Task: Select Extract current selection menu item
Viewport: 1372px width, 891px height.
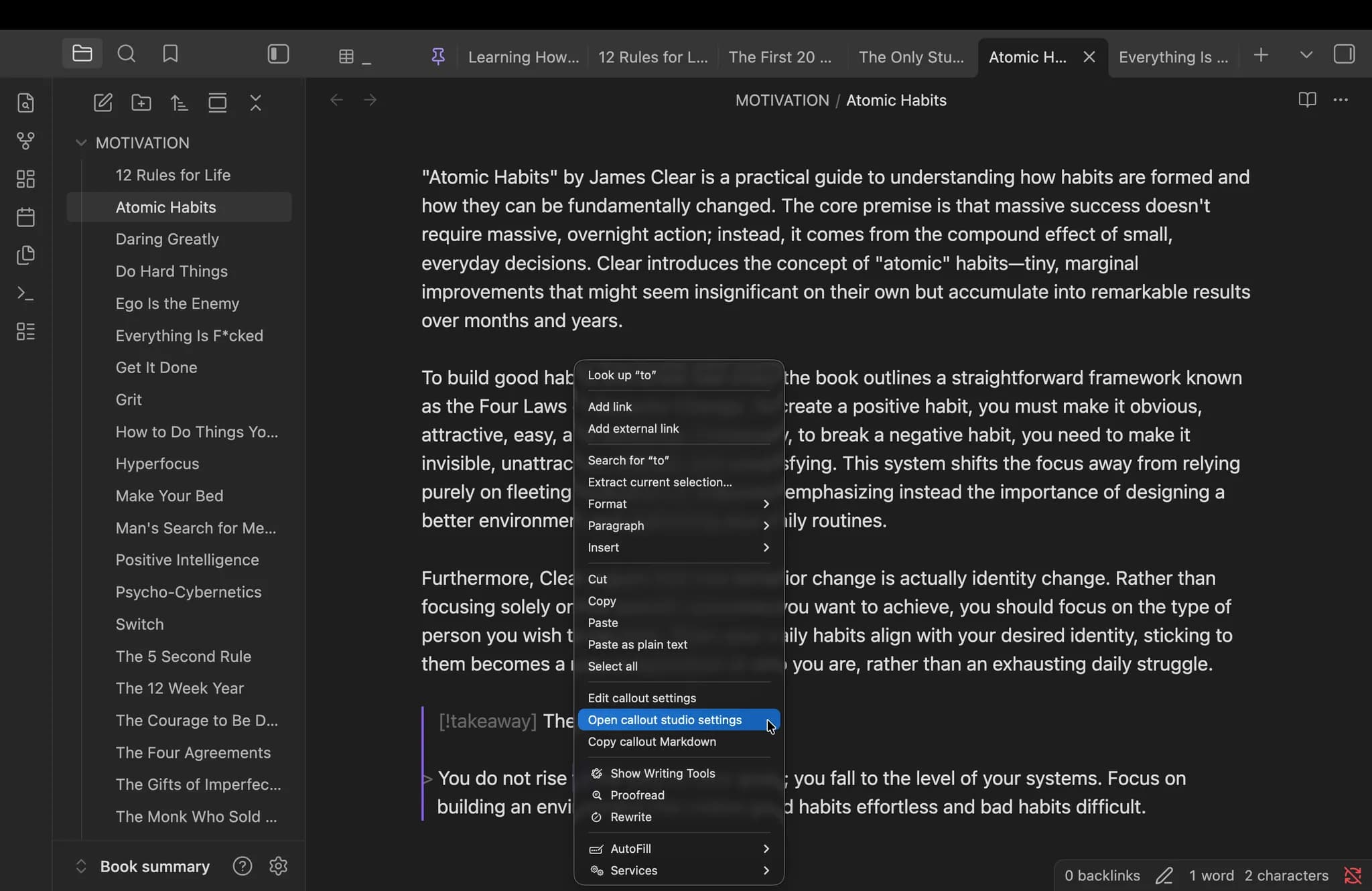Action: (679, 482)
